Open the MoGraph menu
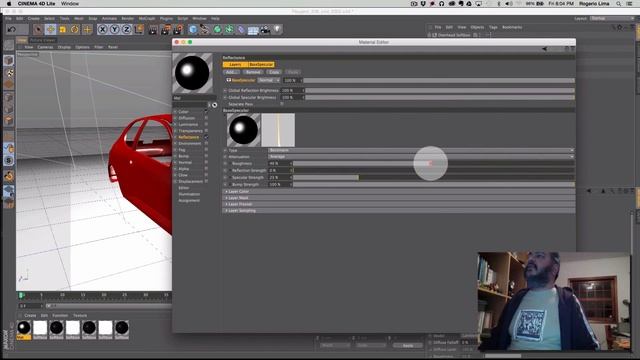This screenshot has width=640, height=360. point(147,19)
